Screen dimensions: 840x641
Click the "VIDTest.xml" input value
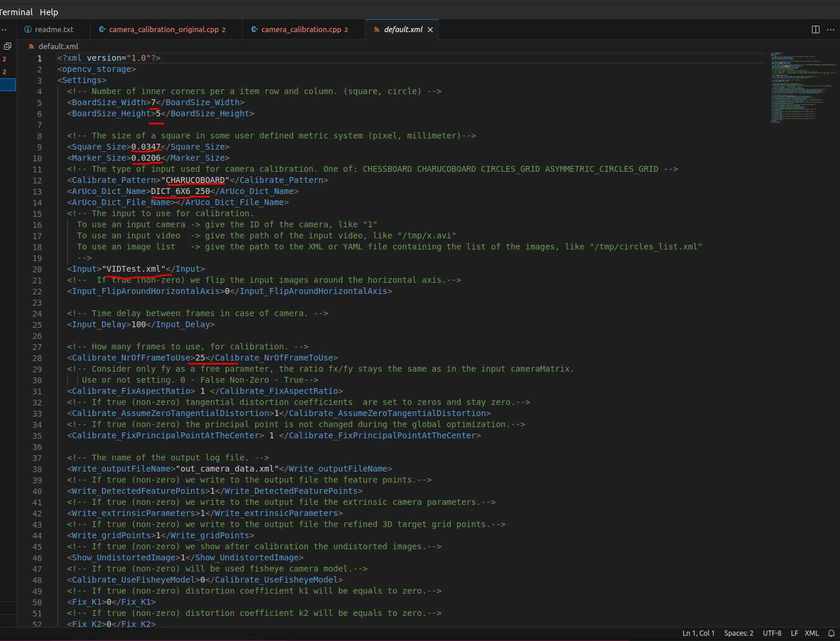pos(134,269)
